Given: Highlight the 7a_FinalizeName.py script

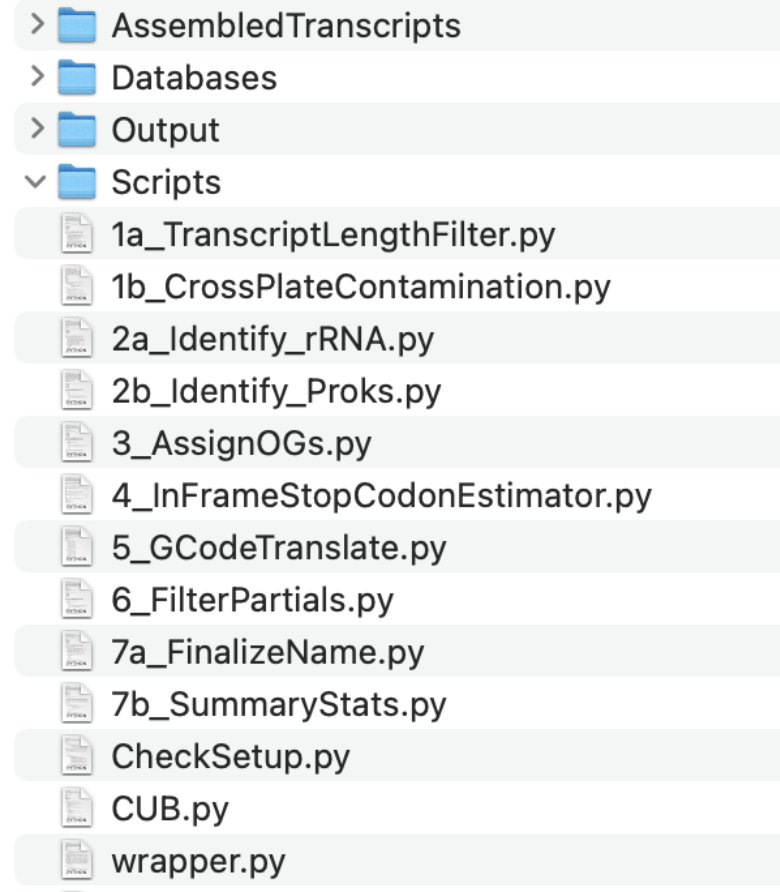Looking at the screenshot, I should 267,652.
